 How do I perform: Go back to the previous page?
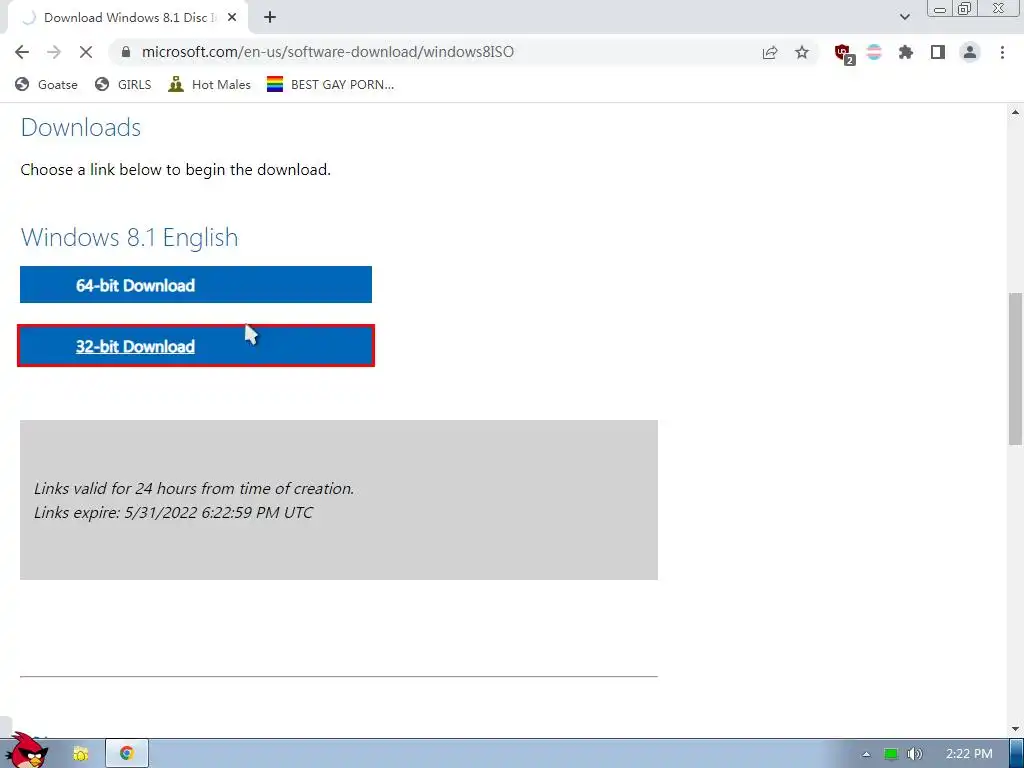pos(22,52)
